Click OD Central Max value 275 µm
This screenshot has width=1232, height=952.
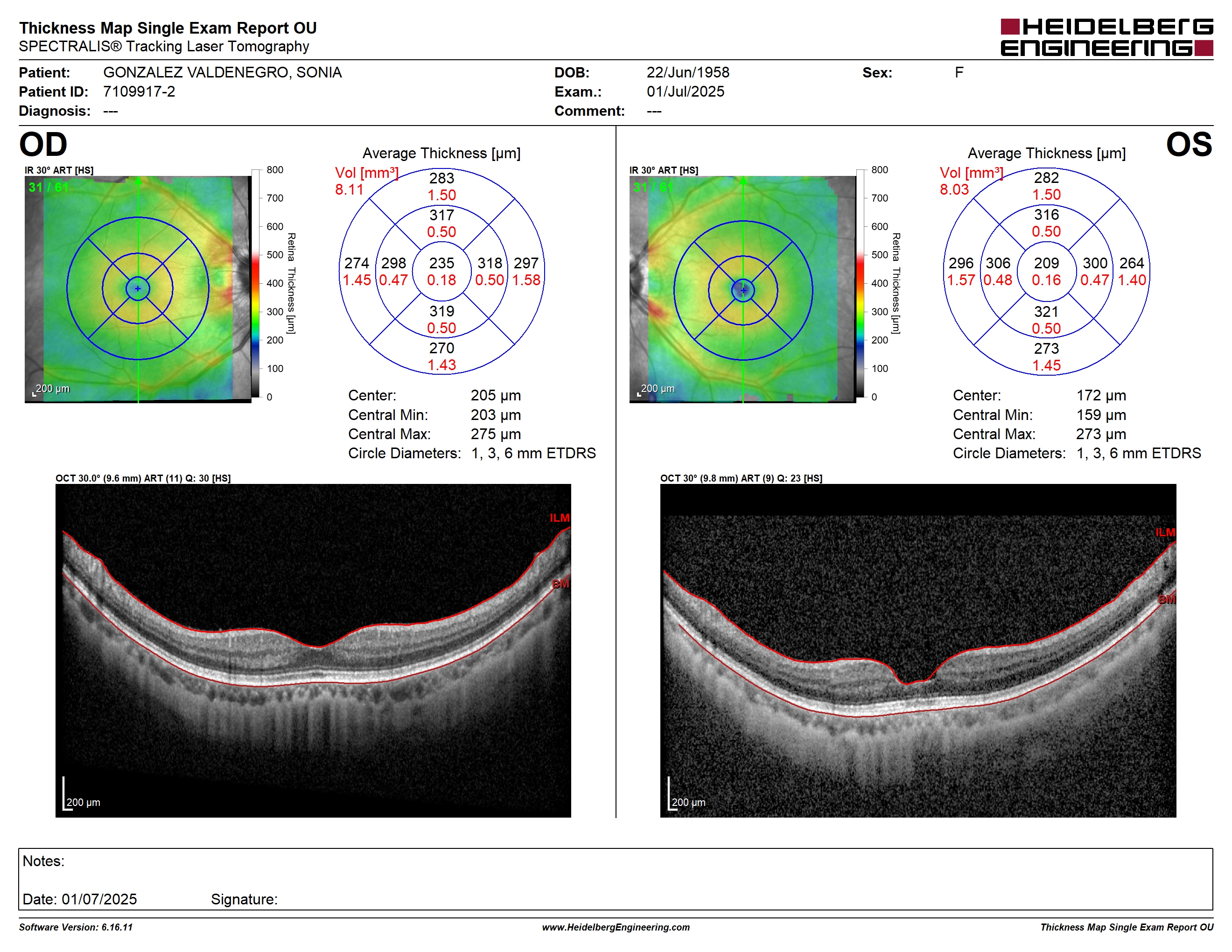496,434
